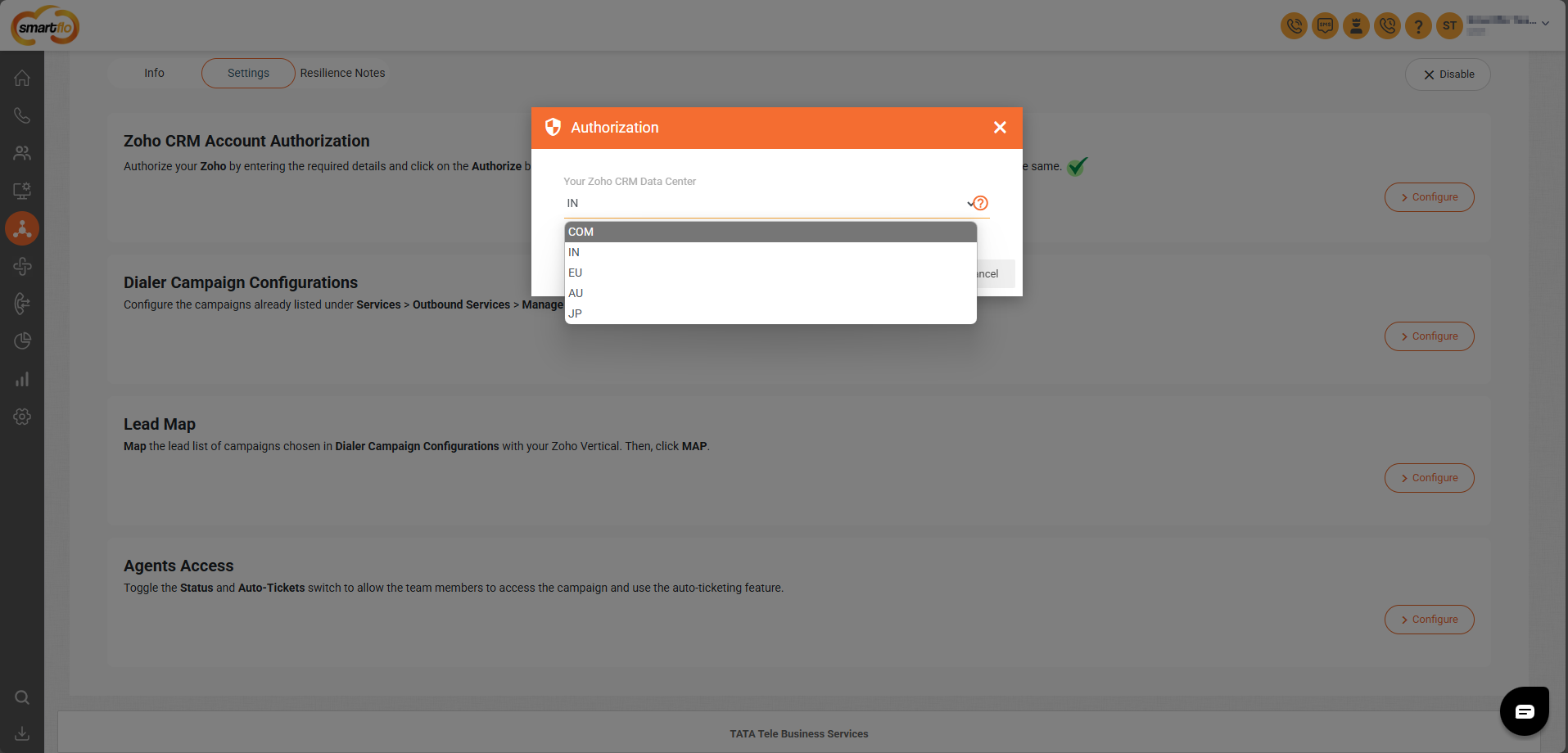Click the second call header icon
The image size is (1568, 753).
1387,25
